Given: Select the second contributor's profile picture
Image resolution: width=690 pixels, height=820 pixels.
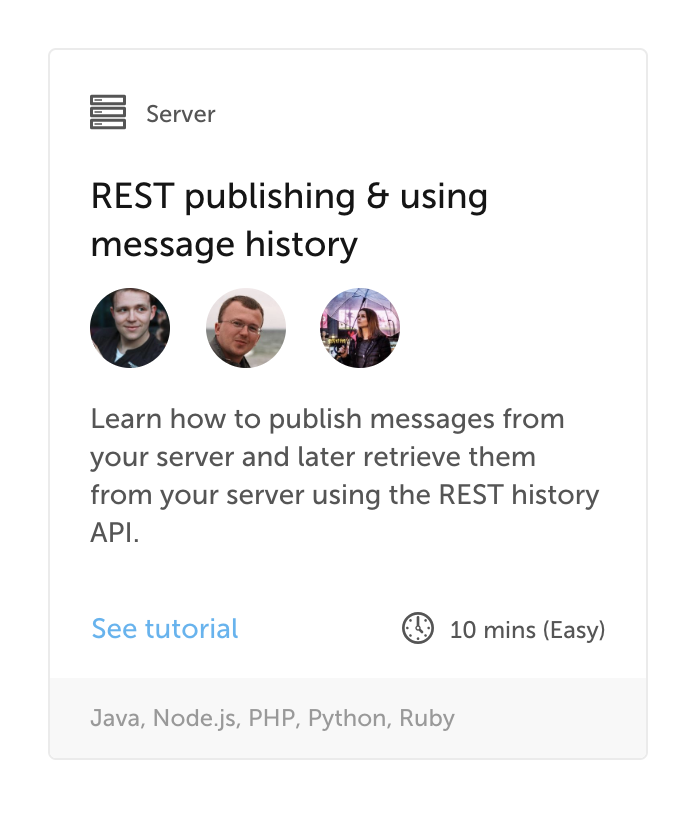Looking at the screenshot, I should coord(245,327).
